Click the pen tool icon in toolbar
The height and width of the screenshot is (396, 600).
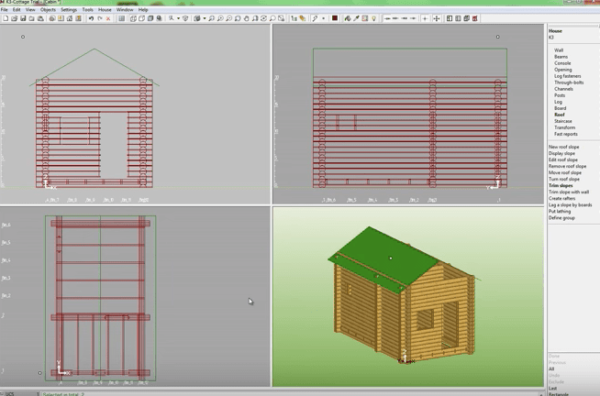315,18
